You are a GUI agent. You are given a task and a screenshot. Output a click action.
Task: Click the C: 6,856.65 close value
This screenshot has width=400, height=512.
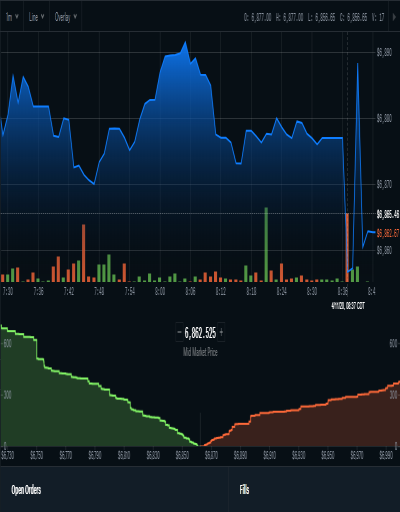point(353,17)
